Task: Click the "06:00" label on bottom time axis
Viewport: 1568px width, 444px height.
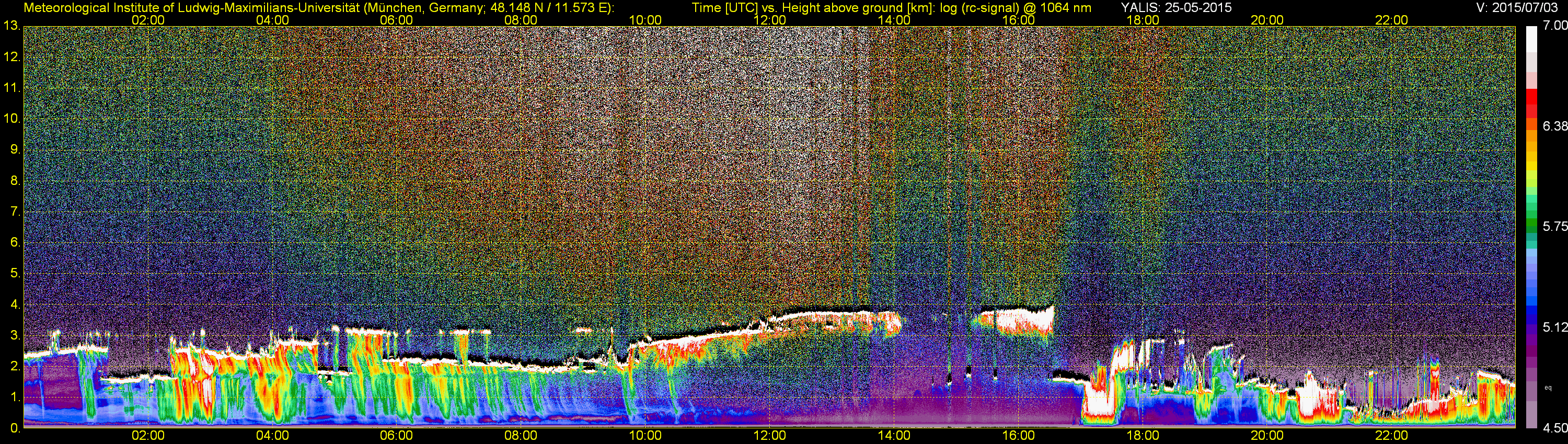Action: click(x=396, y=436)
